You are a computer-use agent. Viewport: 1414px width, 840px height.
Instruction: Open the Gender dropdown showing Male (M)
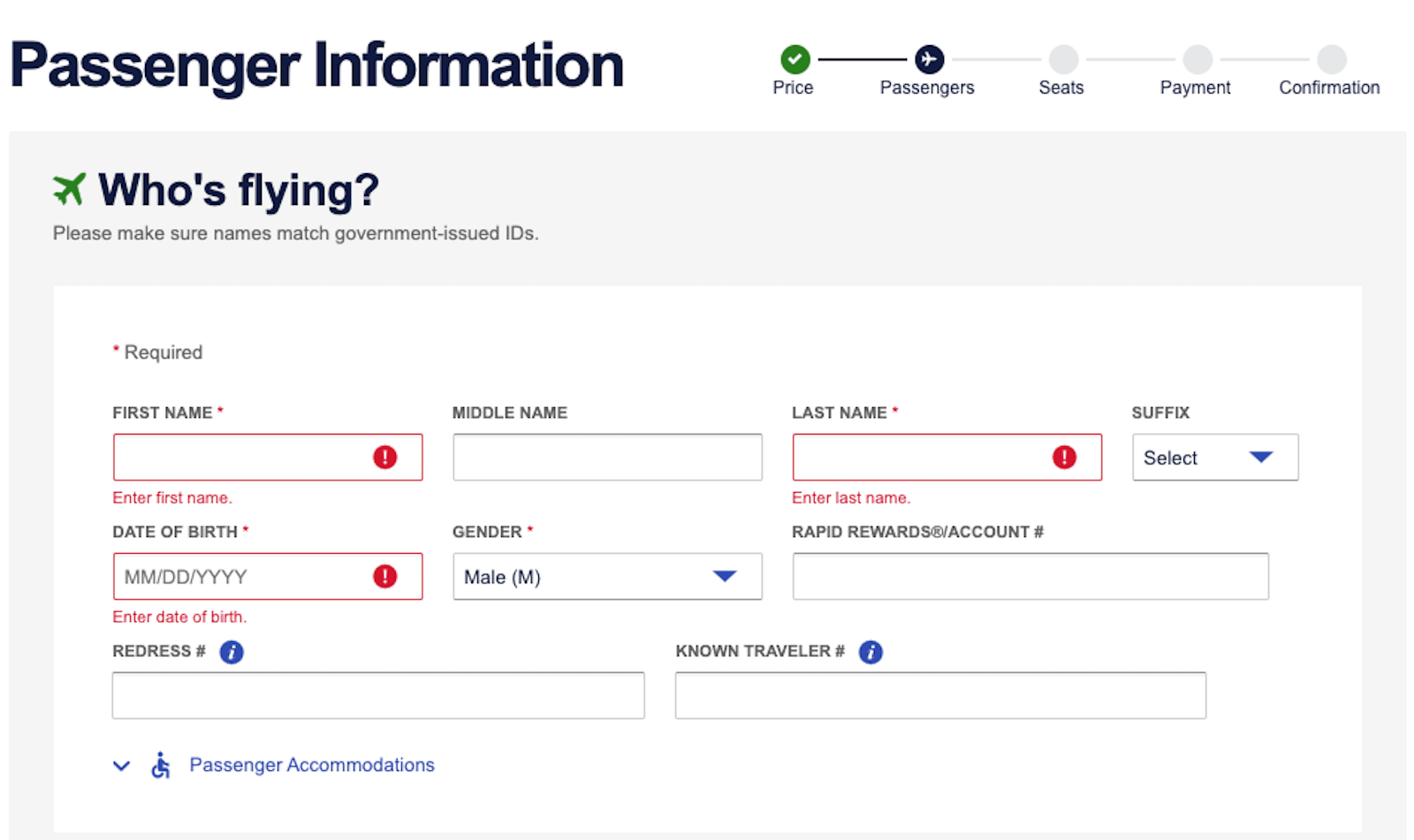tap(607, 577)
